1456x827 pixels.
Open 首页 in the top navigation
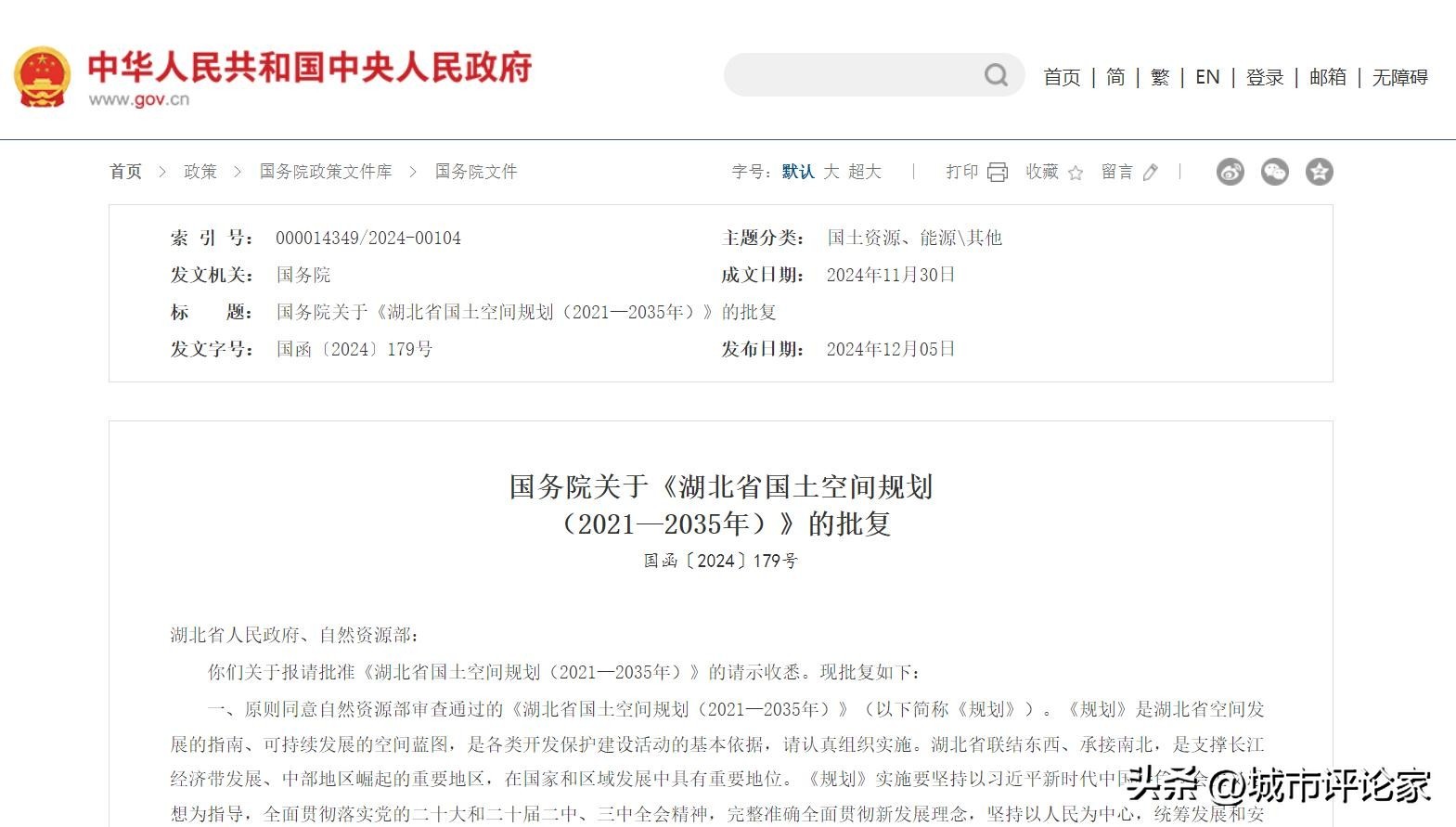1062,77
